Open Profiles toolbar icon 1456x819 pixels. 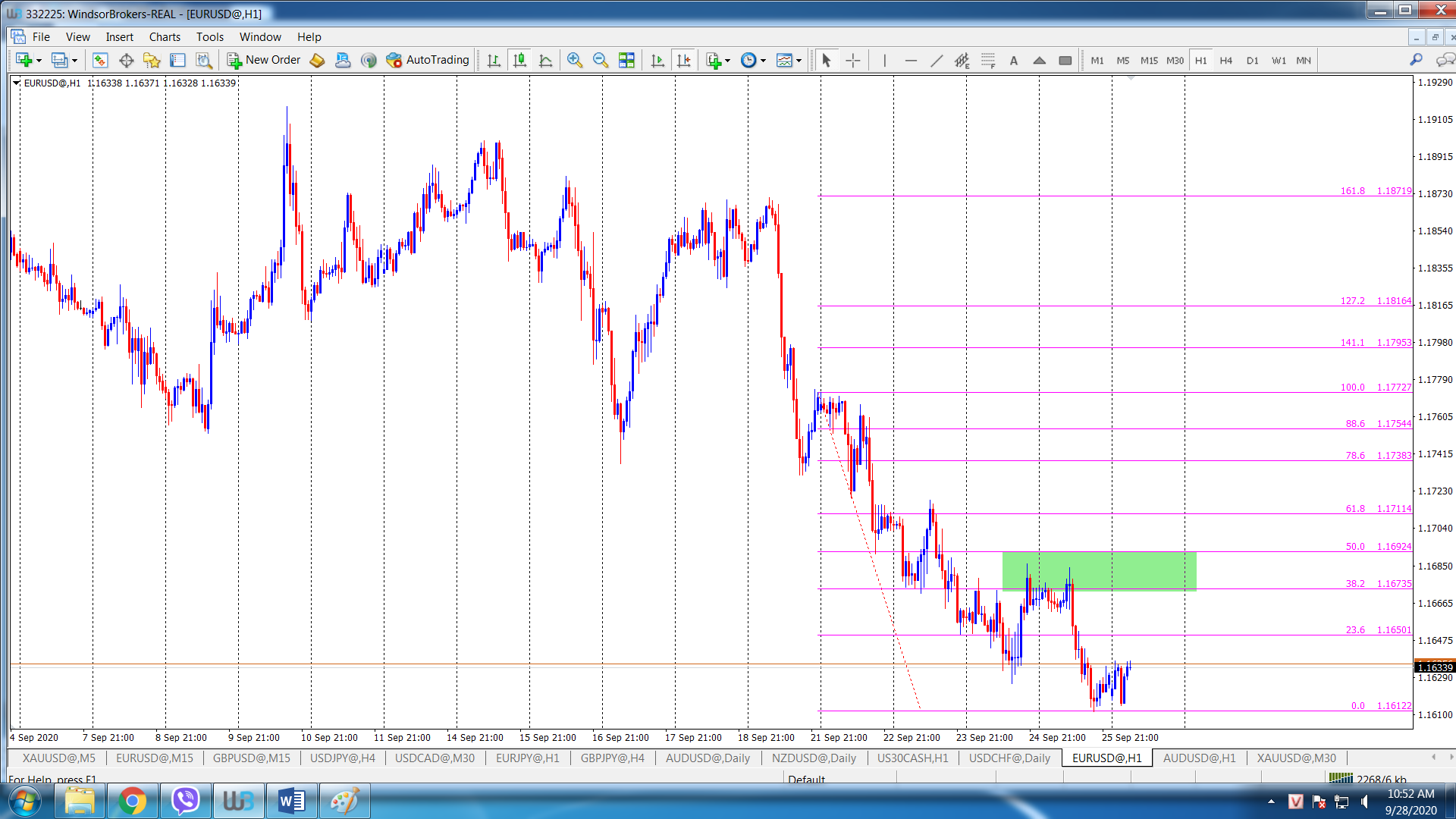tap(59, 60)
